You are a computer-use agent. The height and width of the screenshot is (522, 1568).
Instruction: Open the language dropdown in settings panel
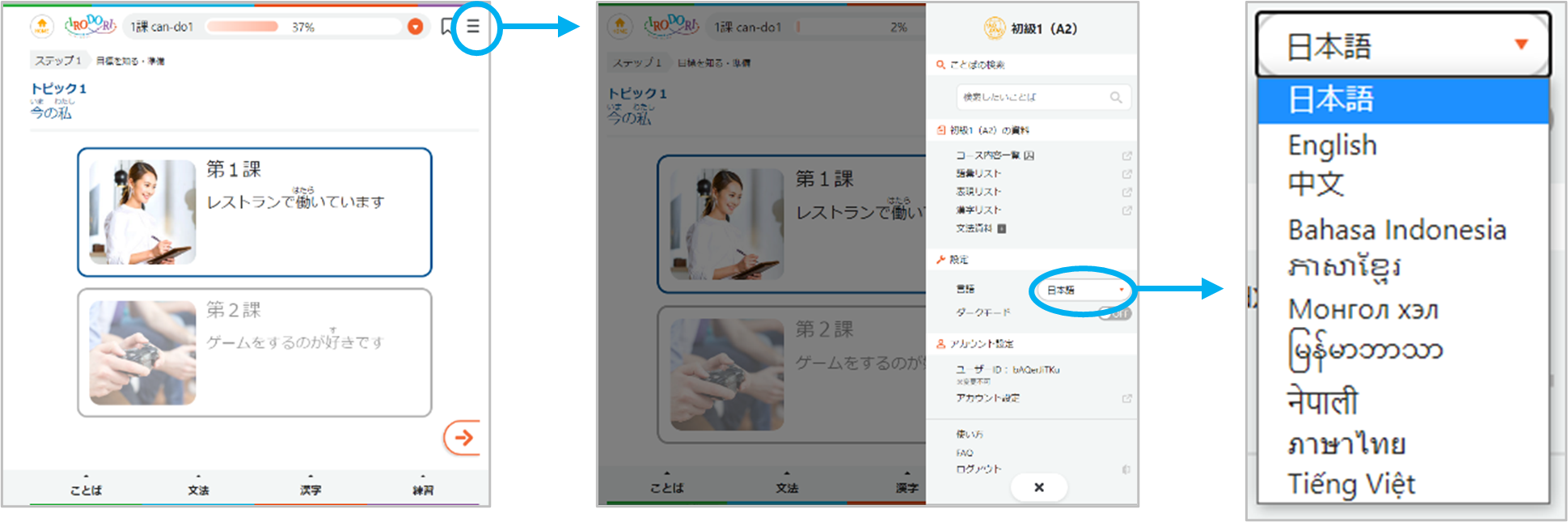[1084, 290]
